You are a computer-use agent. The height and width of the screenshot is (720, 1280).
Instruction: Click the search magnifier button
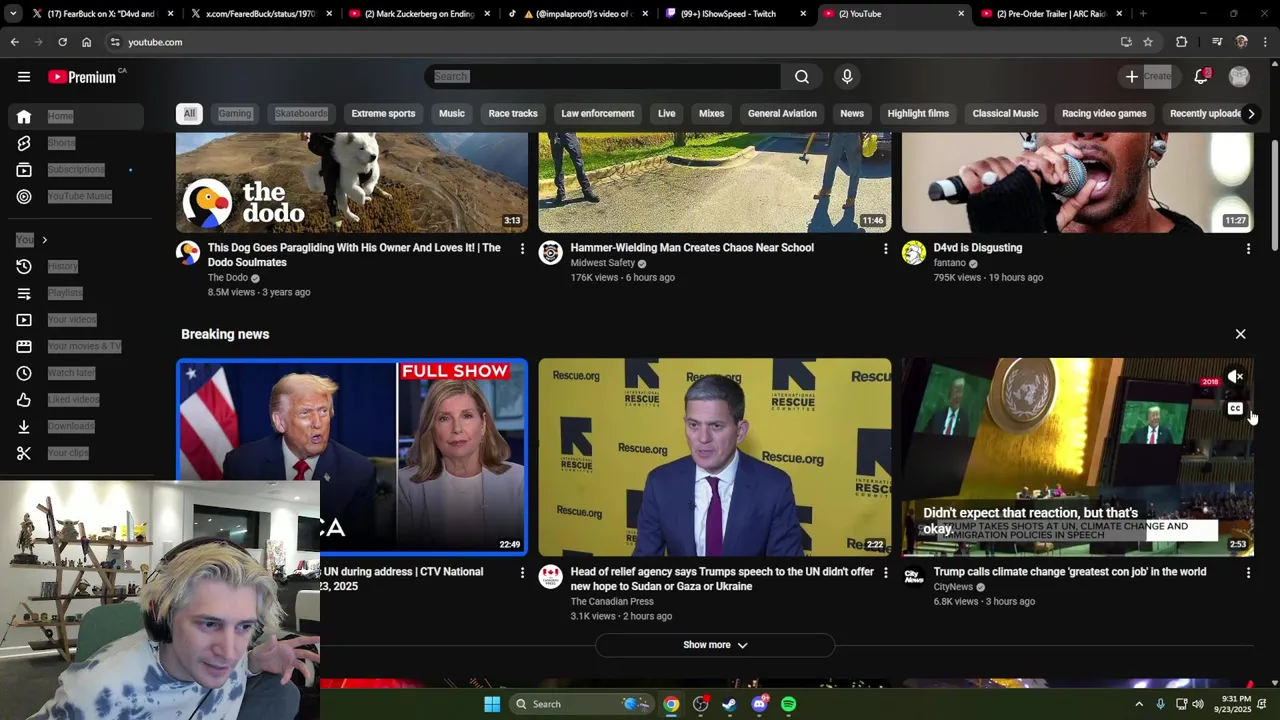coord(802,76)
